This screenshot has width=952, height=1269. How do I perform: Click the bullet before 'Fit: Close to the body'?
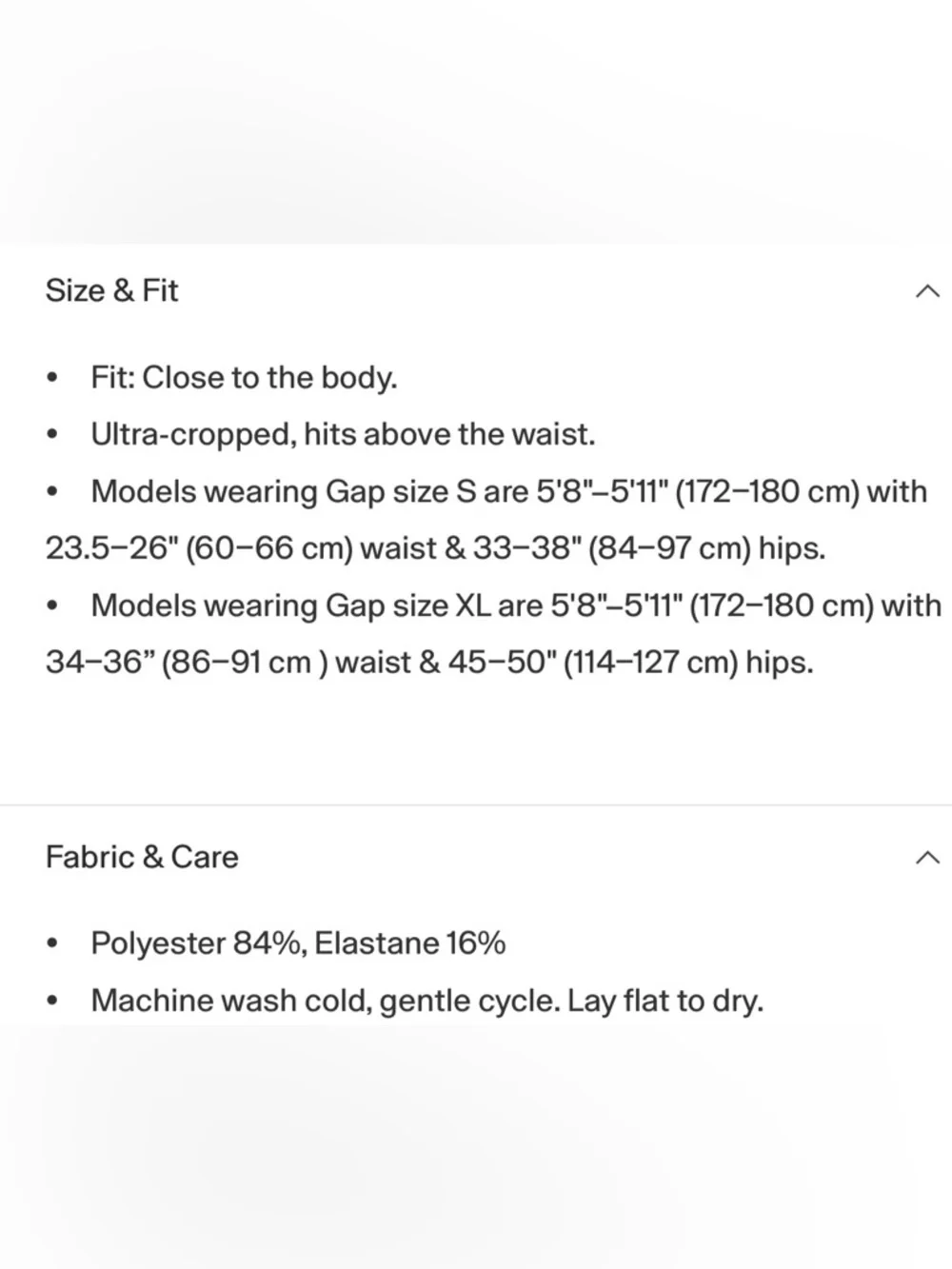(52, 379)
